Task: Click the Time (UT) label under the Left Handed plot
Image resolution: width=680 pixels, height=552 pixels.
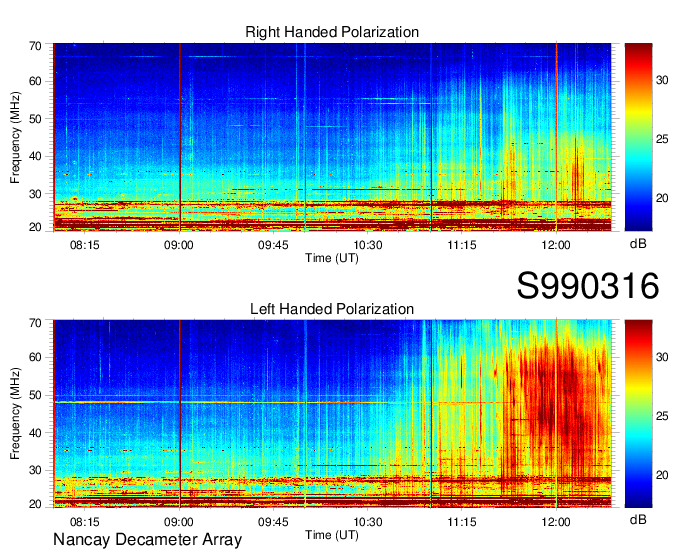Action: point(332,535)
